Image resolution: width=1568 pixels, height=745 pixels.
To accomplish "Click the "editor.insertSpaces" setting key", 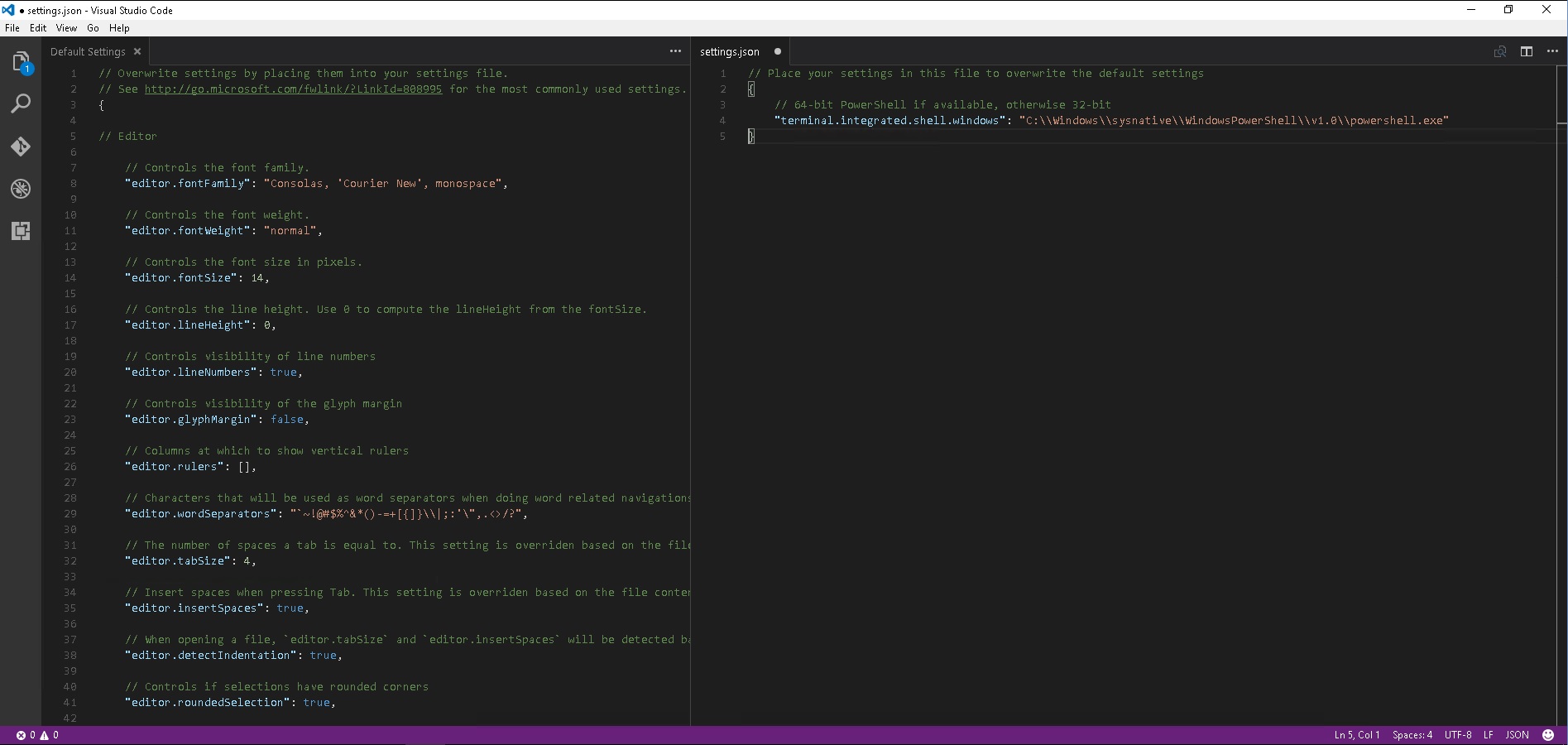I will tap(193, 608).
